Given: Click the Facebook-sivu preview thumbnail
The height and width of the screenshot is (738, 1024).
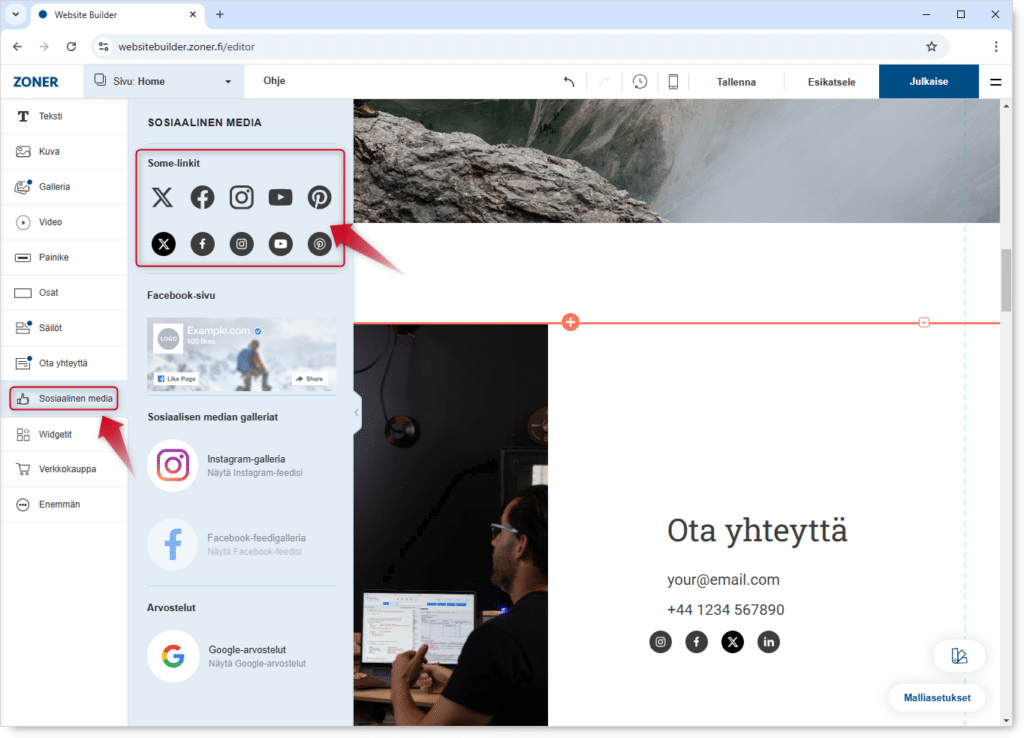Looking at the screenshot, I should (241, 354).
